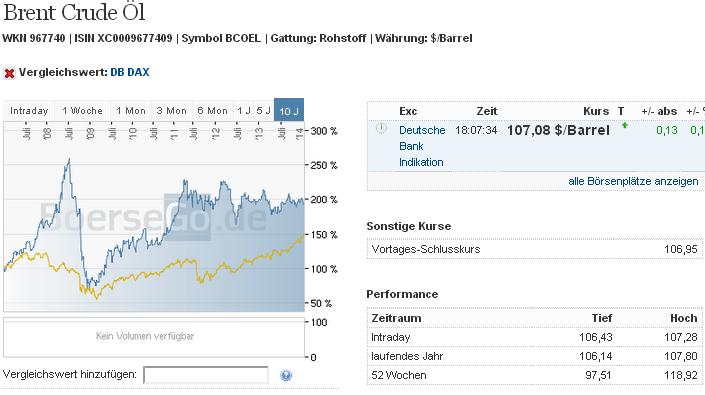This screenshot has height=395, width=705.
Task: Click the green up arrow trend indicator
Action: [625, 126]
